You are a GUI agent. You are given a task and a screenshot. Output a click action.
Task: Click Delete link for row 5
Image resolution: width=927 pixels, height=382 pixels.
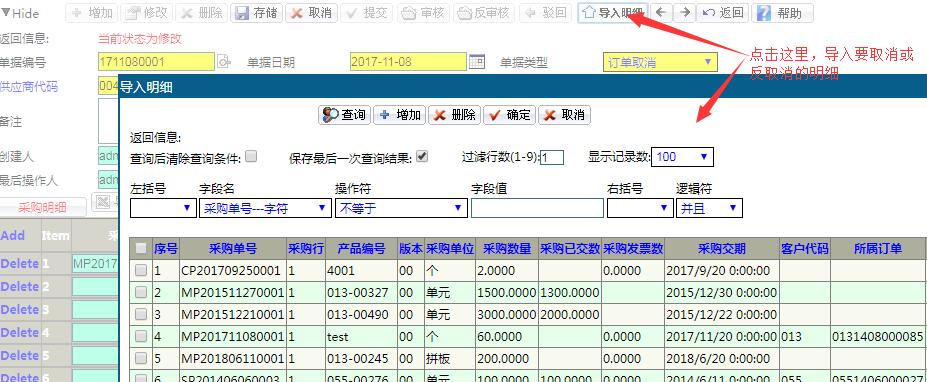tap(20, 355)
